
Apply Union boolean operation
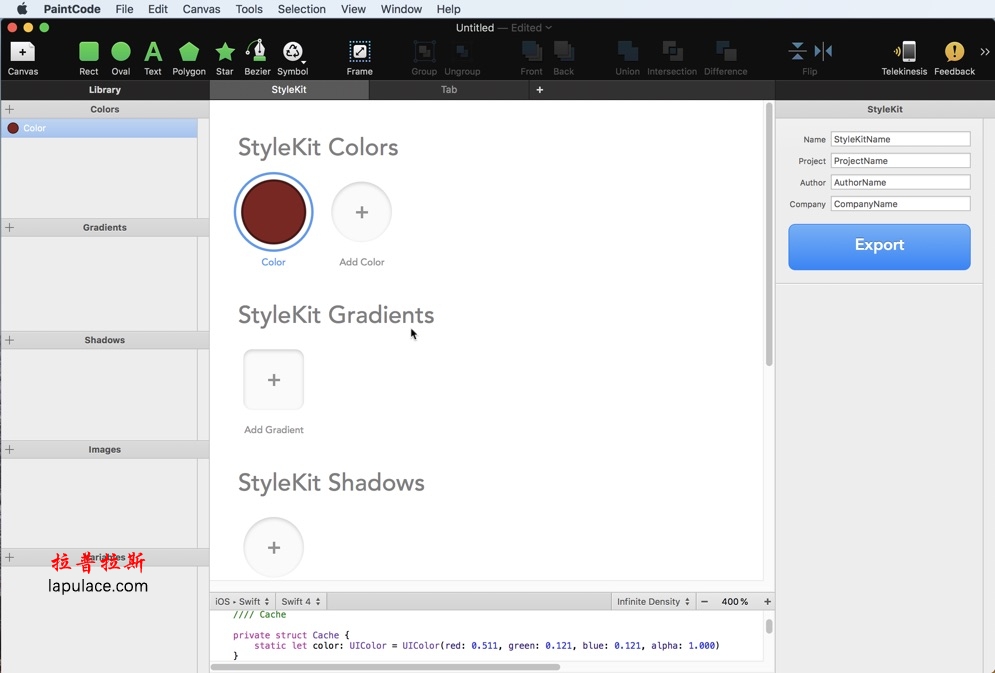pos(628,58)
